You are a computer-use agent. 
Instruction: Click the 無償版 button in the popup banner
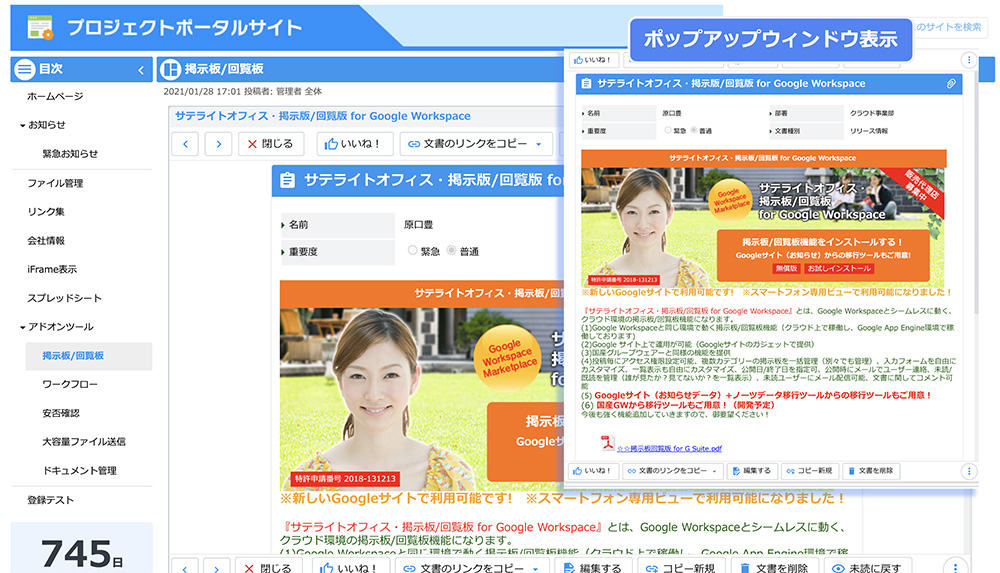point(786,269)
